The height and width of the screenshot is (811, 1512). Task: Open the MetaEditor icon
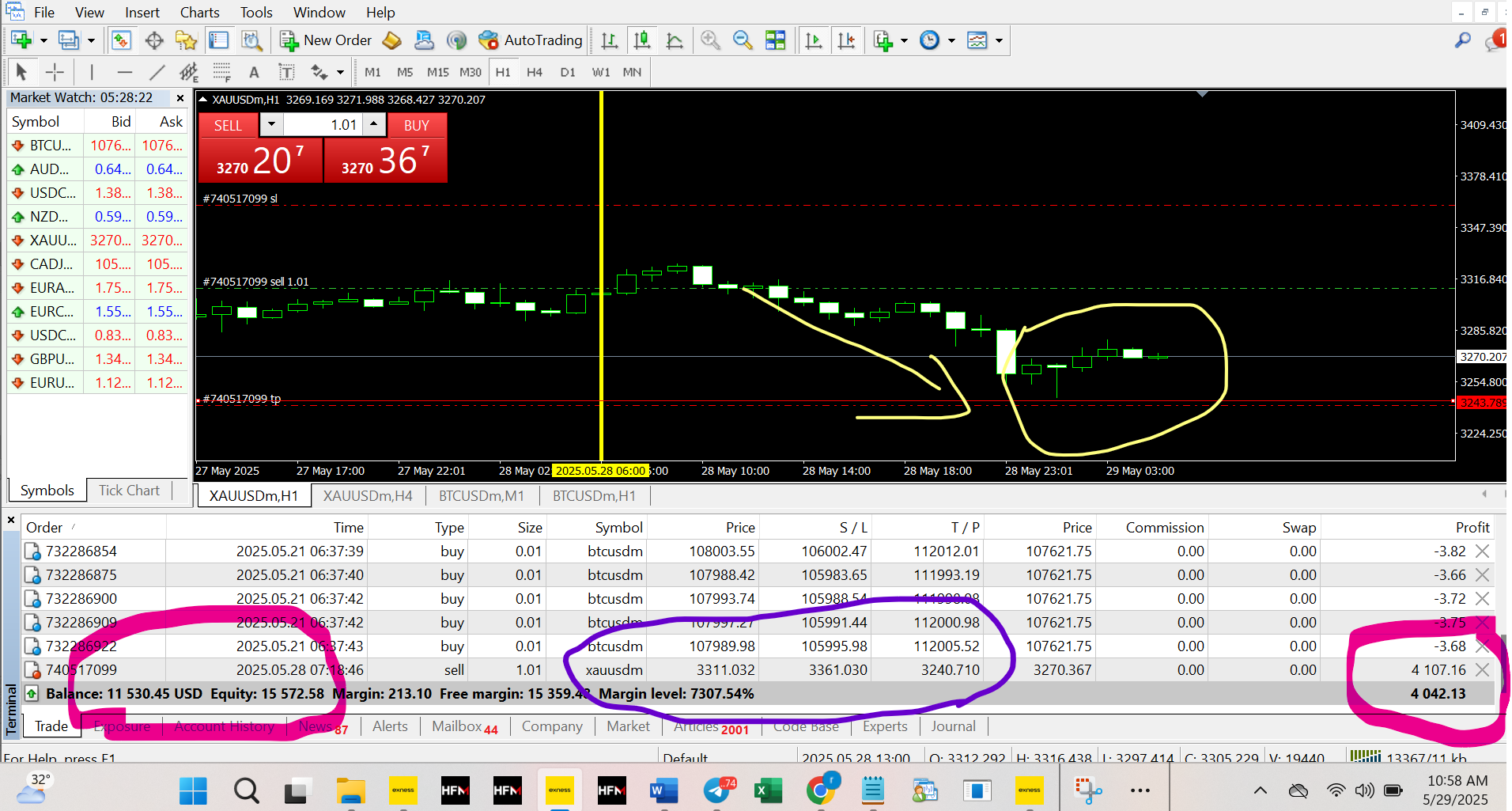click(x=391, y=40)
